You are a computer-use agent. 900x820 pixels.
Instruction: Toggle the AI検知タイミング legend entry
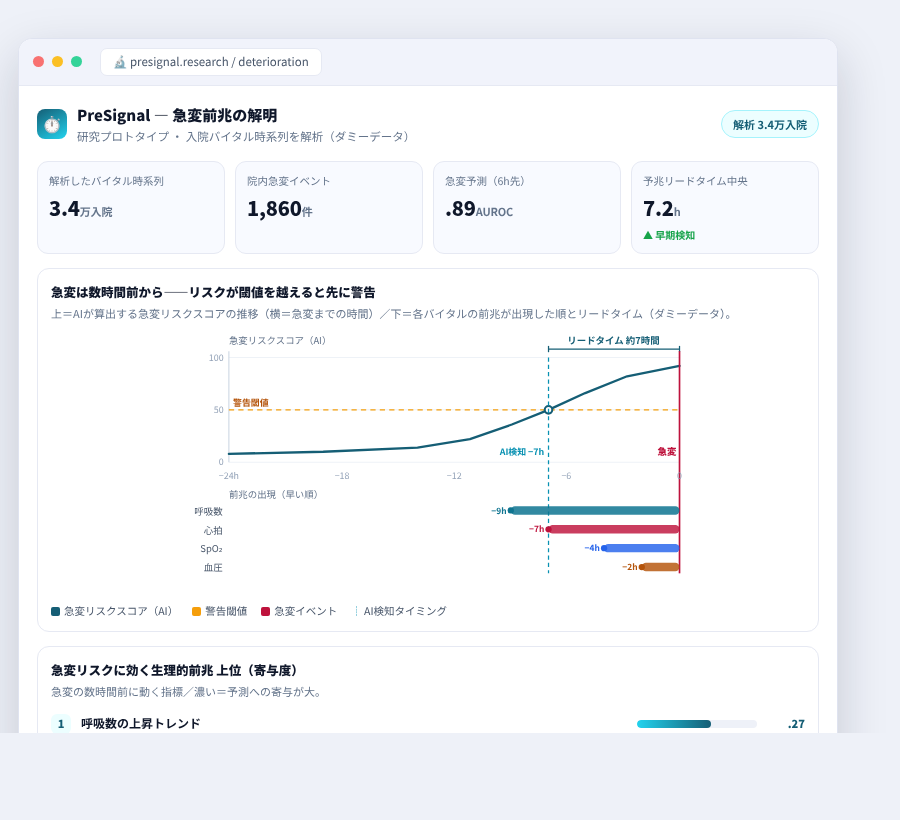pos(400,611)
